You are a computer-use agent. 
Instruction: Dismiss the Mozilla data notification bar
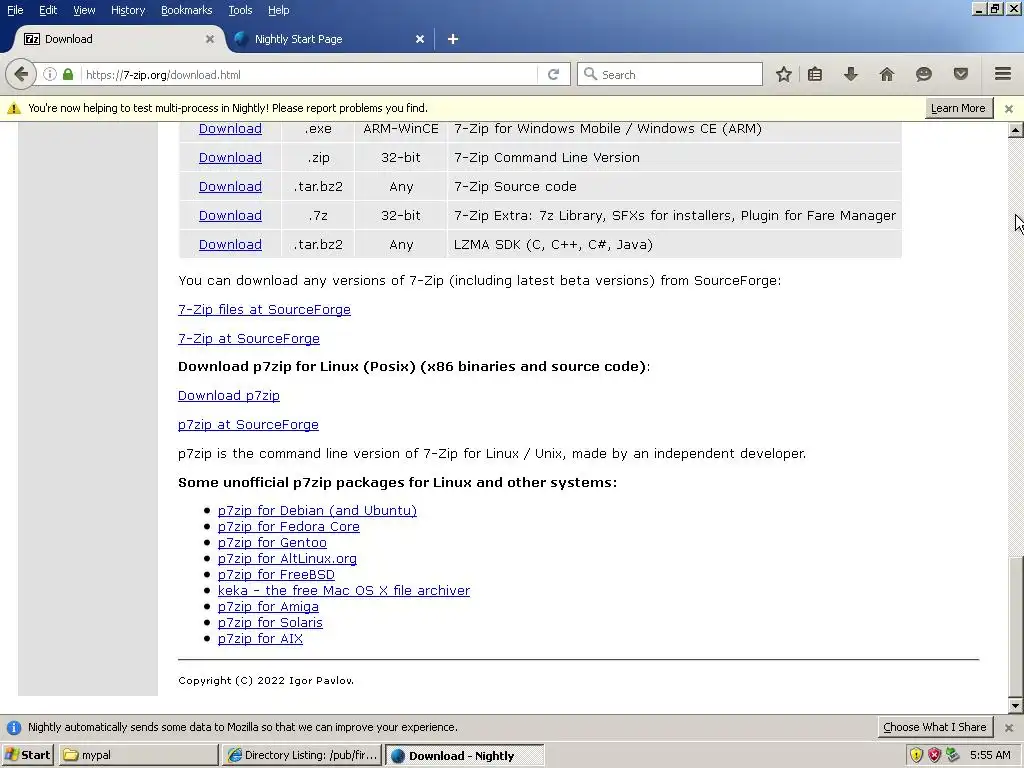coord(1009,727)
